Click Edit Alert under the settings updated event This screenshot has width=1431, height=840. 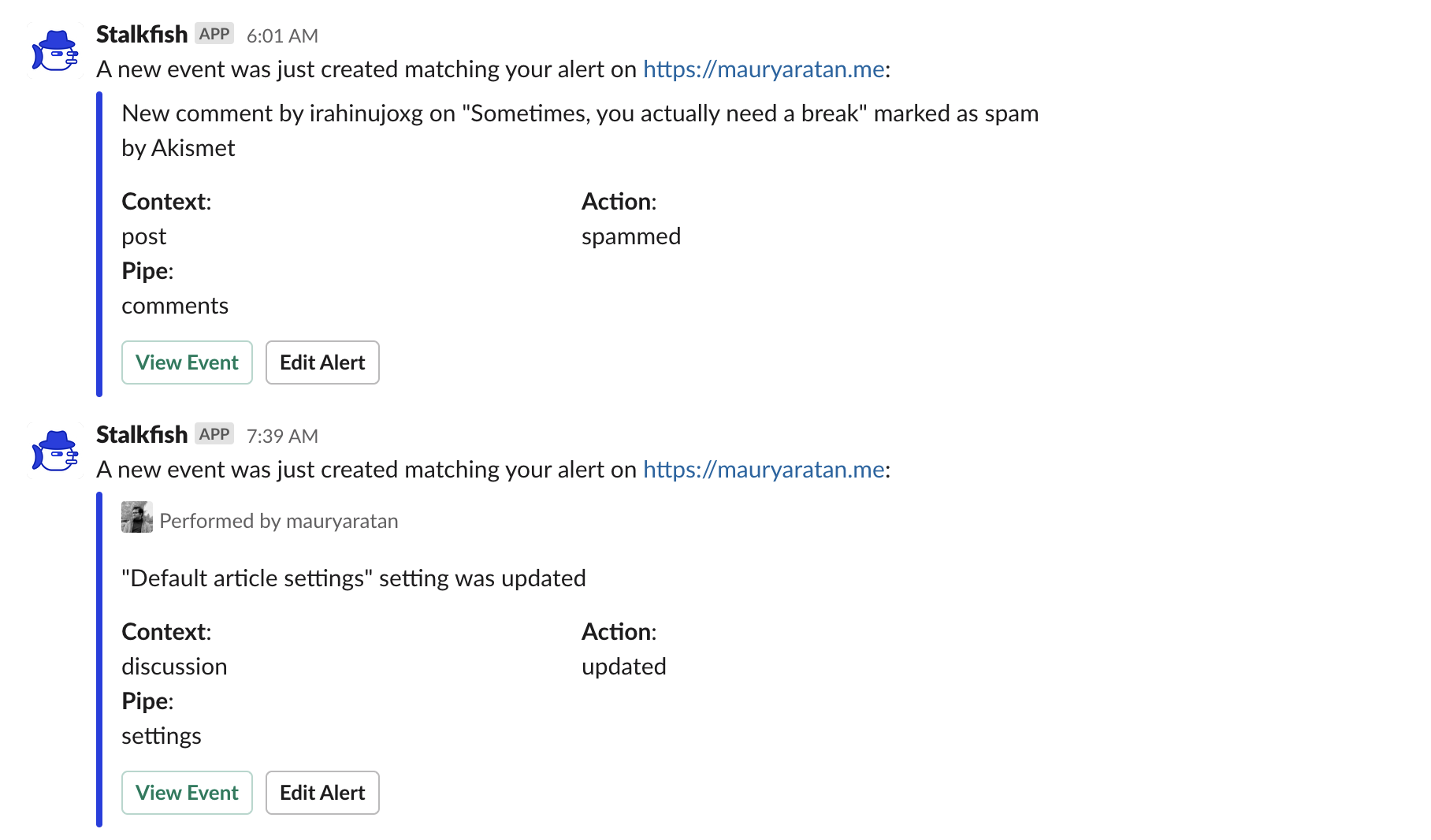click(322, 793)
